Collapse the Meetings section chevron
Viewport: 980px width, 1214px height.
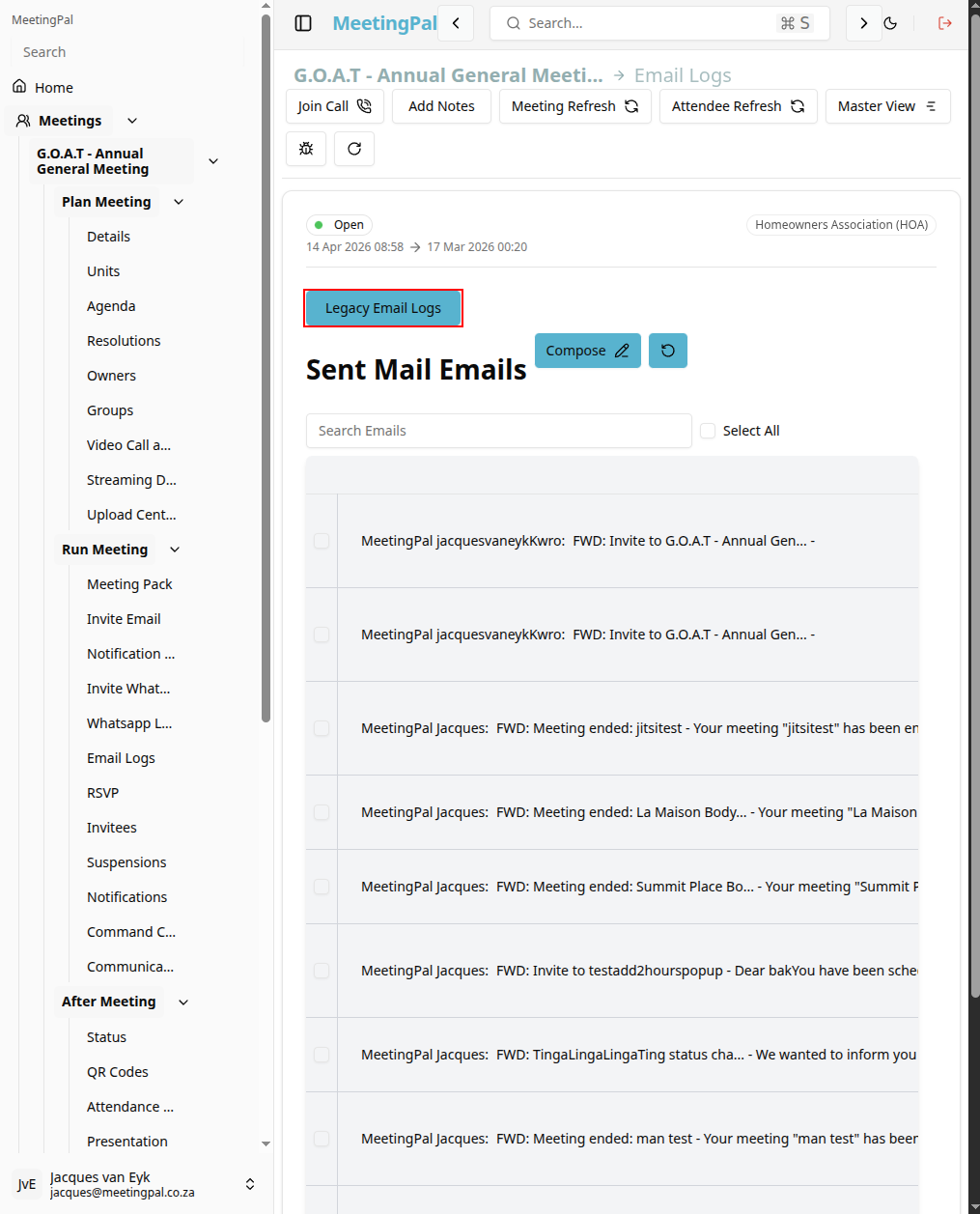pos(132,121)
